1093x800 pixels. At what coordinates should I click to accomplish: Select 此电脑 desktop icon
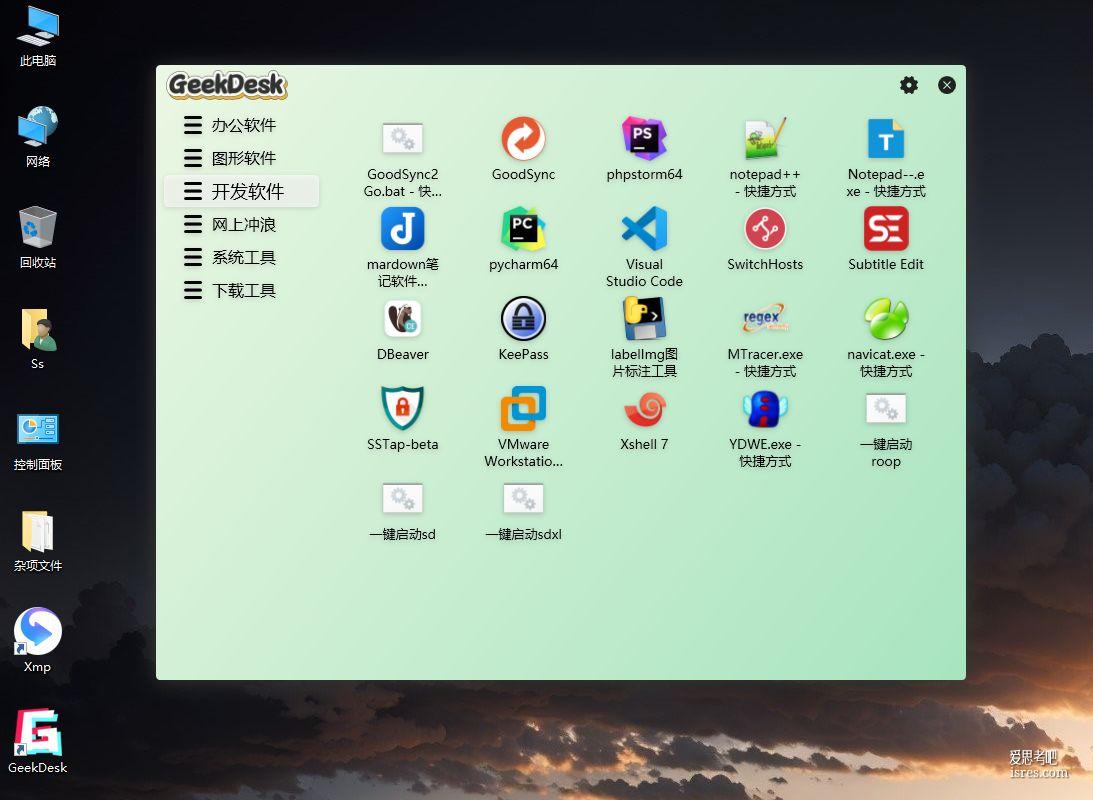[x=38, y=37]
